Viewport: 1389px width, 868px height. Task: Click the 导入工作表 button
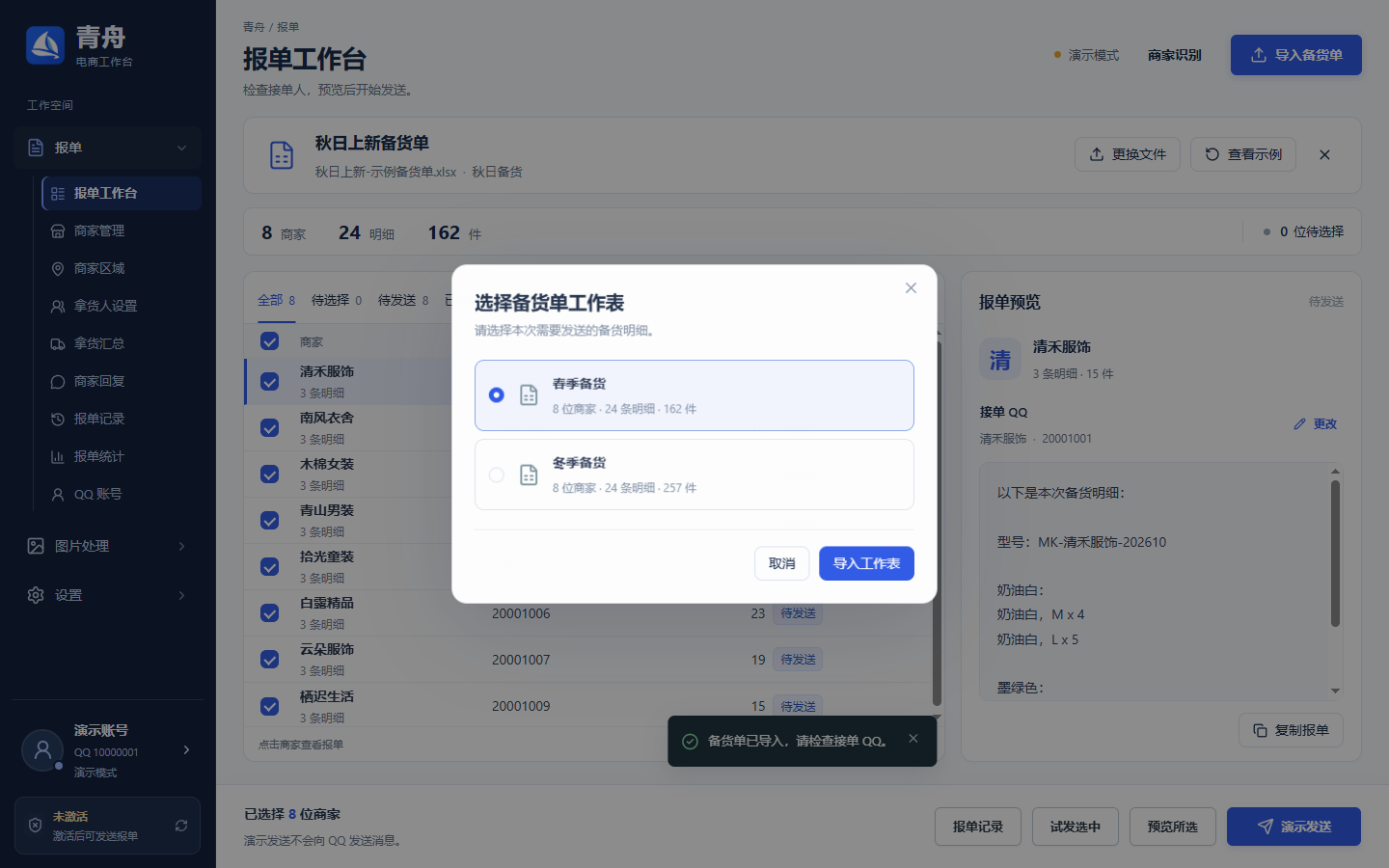[866, 563]
